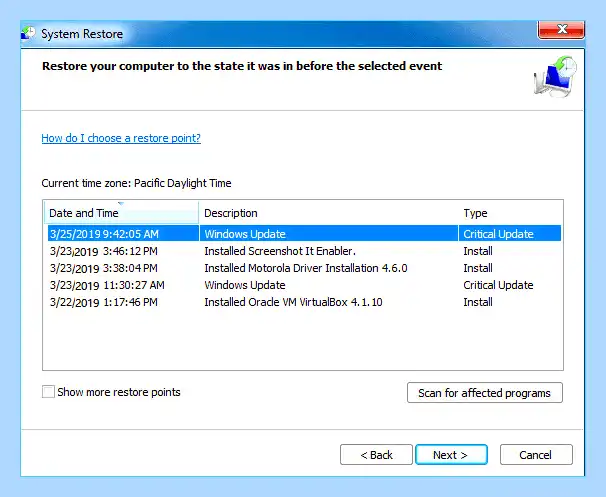The width and height of the screenshot is (606, 497).
Task: Click 'Installed Screenshot It Enabler.' description
Action: click(x=280, y=251)
